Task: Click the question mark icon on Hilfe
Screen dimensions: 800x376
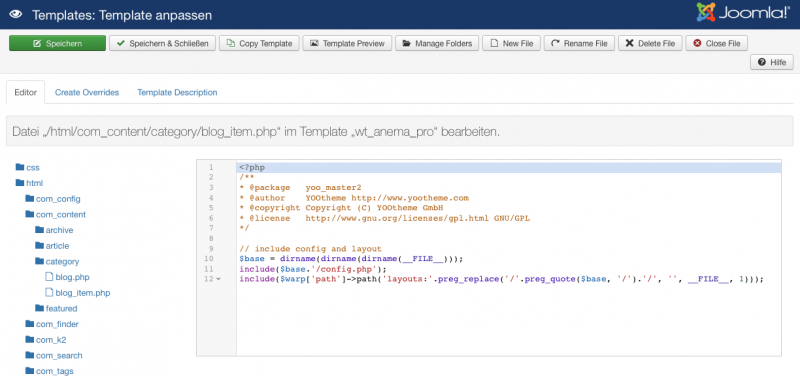Action: (762, 62)
